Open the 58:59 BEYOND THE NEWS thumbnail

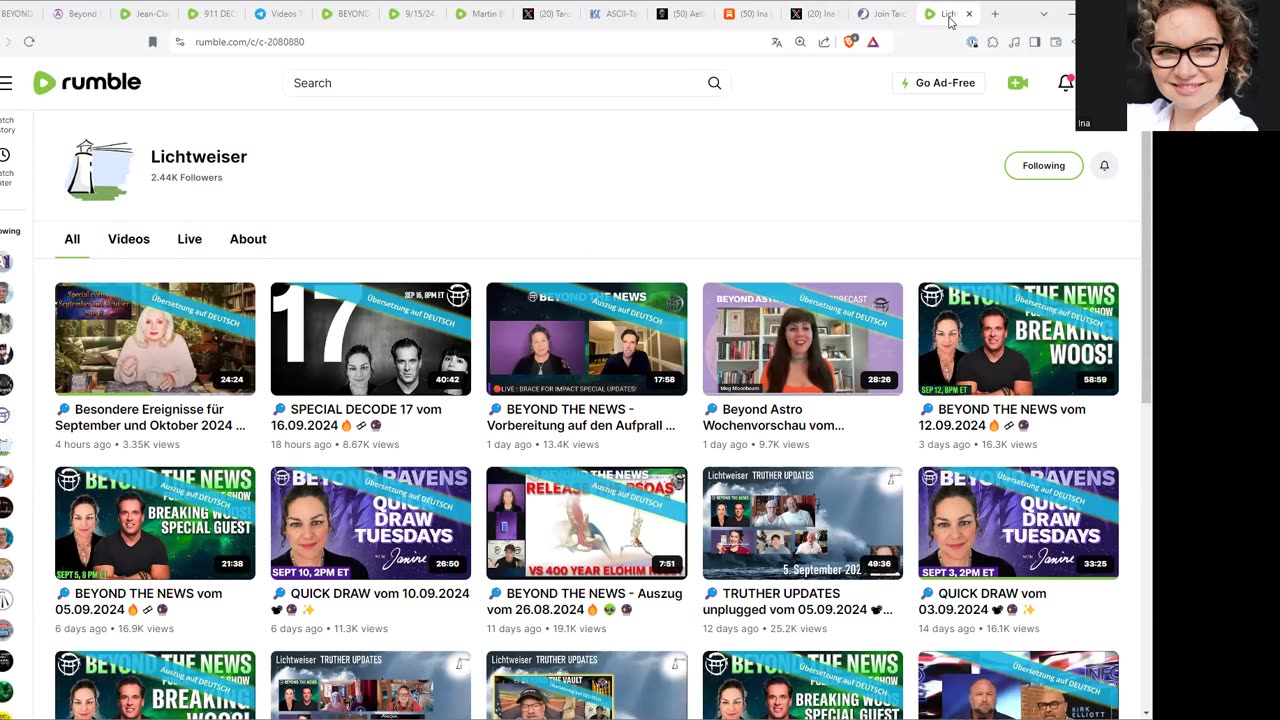tap(1019, 339)
